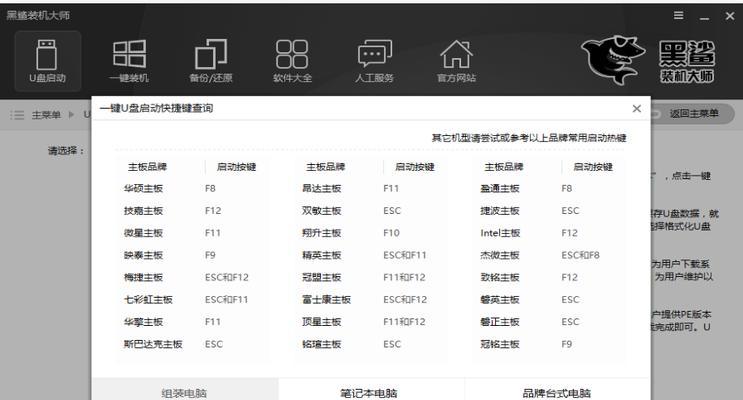743x400 pixels.
Task: Select the 捷波主板 entry
Action: point(499,210)
